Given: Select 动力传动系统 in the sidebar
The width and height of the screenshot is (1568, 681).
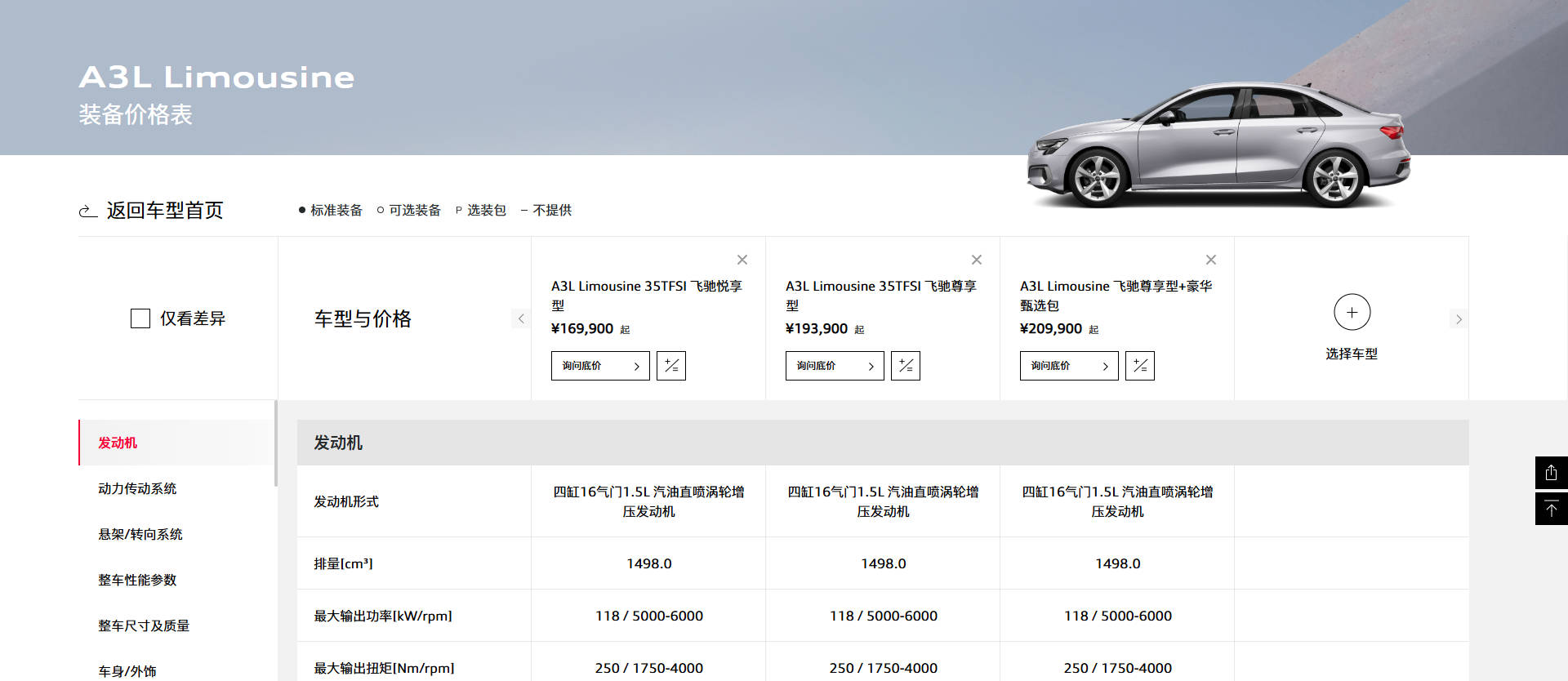Looking at the screenshot, I should click(x=137, y=488).
